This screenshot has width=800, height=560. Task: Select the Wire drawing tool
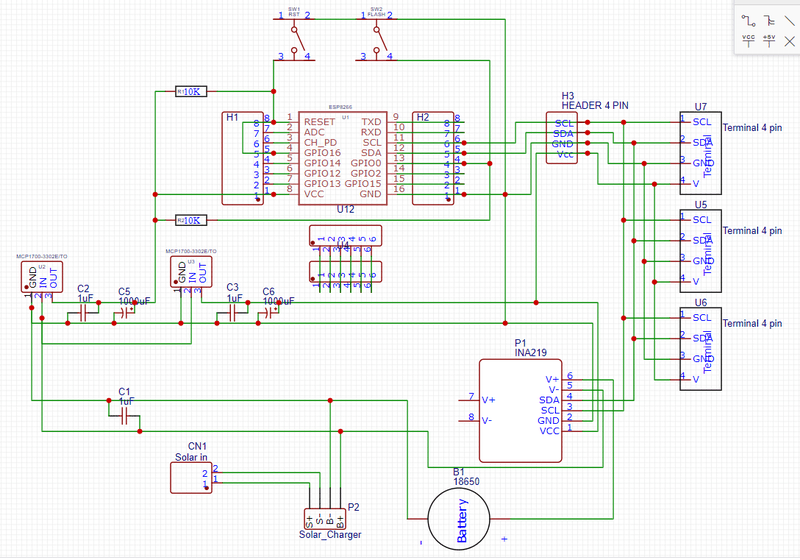click(748, 21)
